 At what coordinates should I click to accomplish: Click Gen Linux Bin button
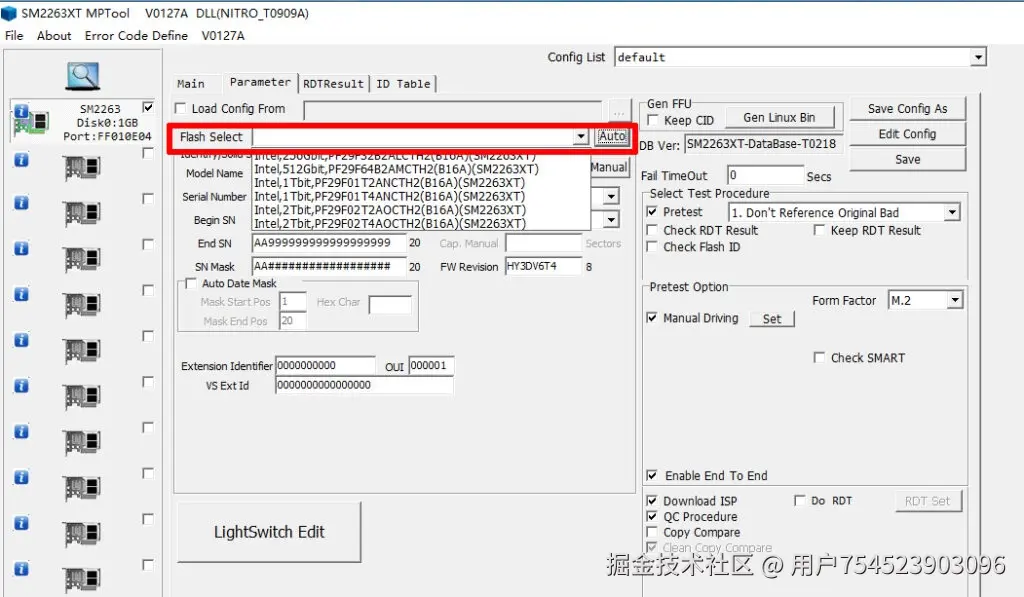[779, 118]
